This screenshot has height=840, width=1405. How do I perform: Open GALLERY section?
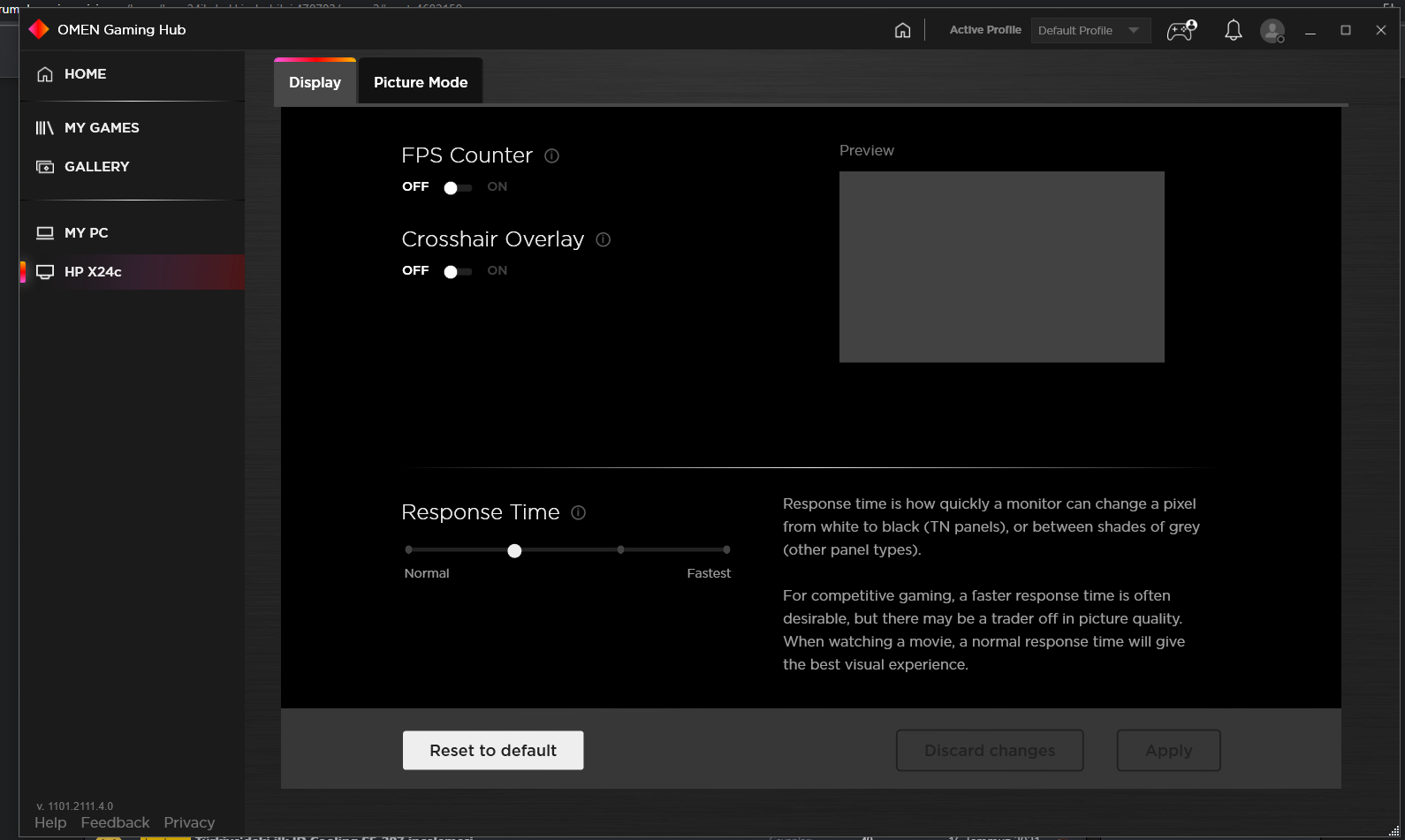point(133,167)
